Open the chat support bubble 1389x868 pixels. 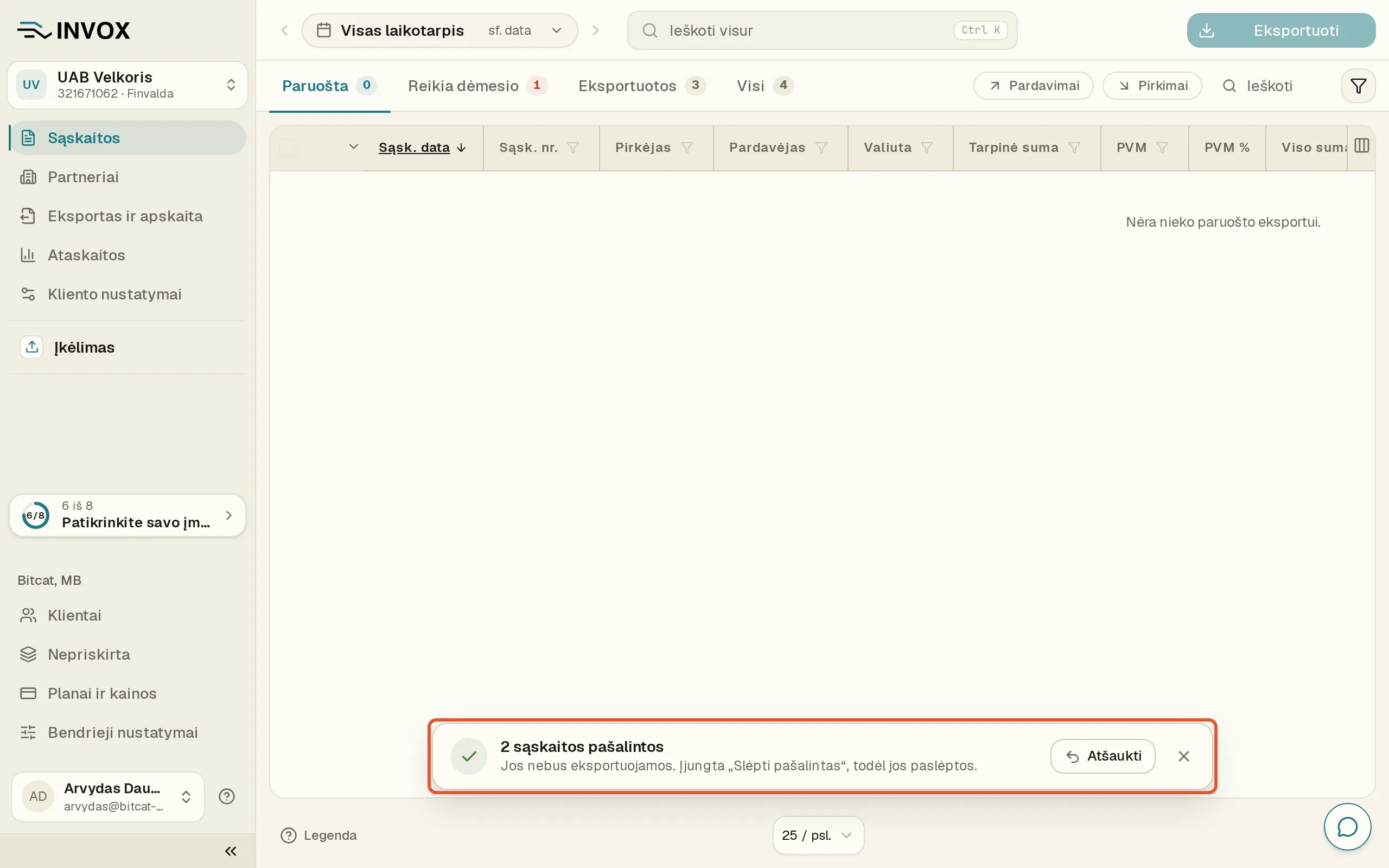(x=1347, y=827)
